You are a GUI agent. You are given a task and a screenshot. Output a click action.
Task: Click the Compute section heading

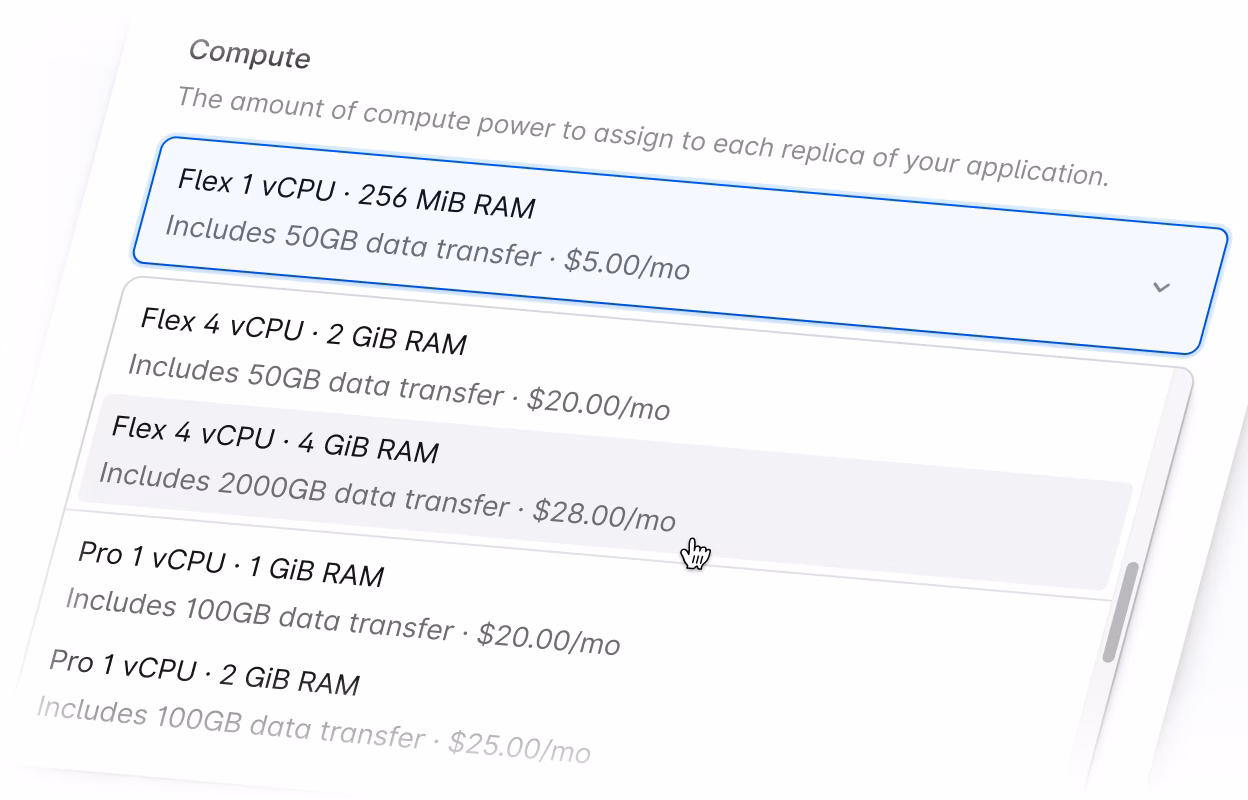point(249,57)
